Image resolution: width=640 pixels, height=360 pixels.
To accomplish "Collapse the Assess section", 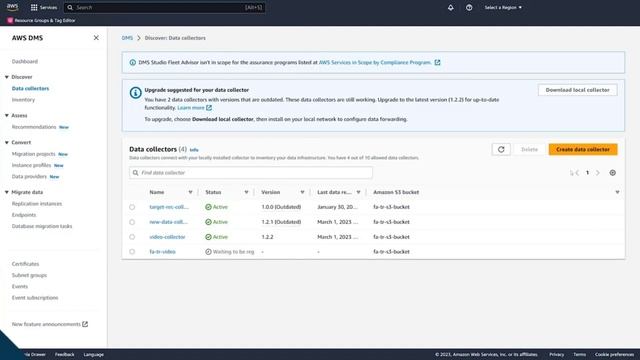I will coord(7,116).
